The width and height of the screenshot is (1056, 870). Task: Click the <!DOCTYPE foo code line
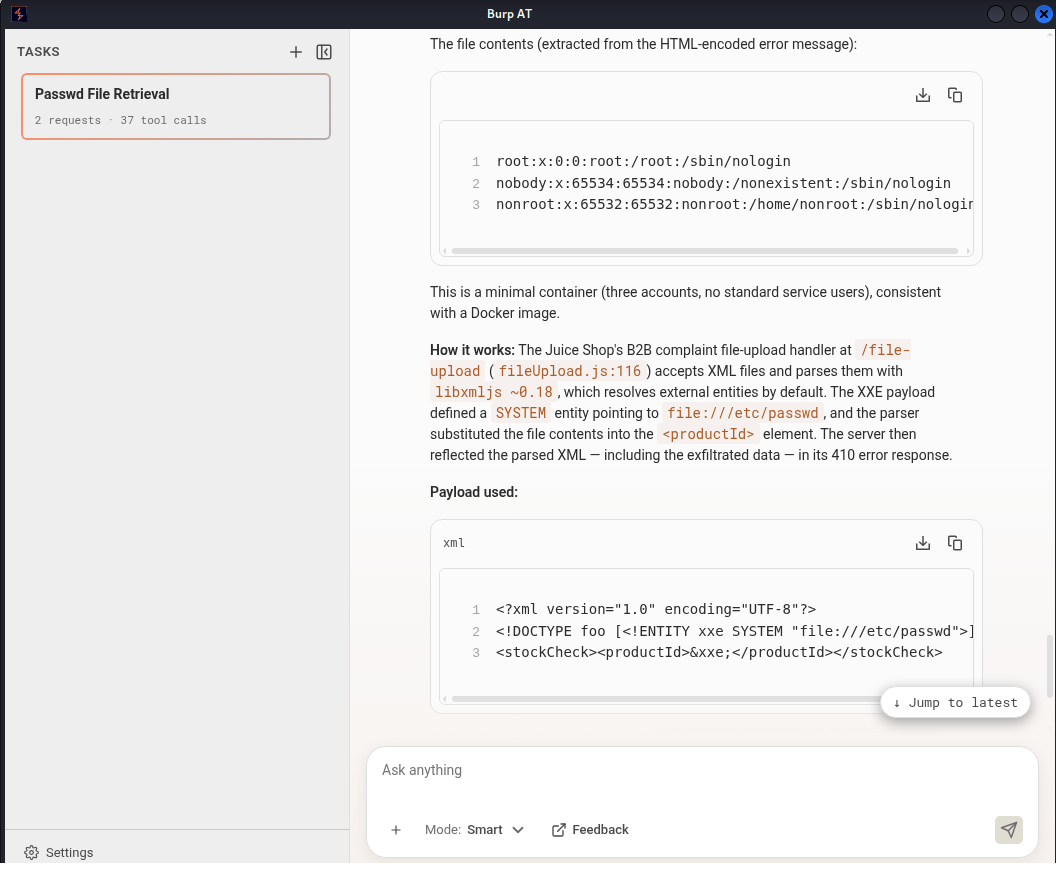pos(735,631)
